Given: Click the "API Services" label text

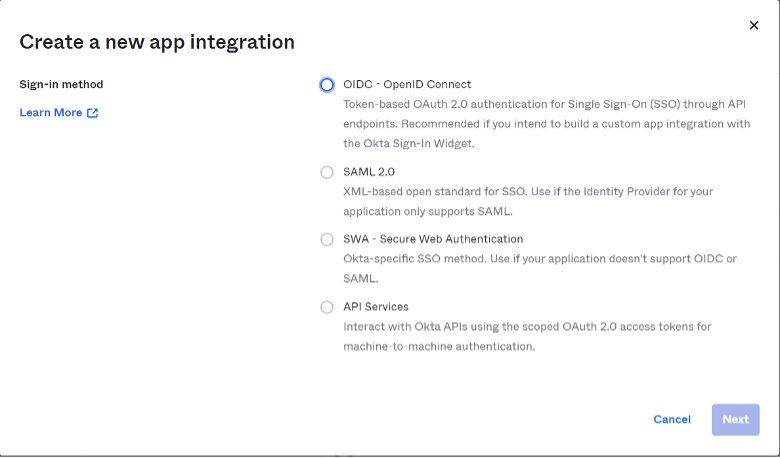Looking at the screenshot, I should coord(376,307).
